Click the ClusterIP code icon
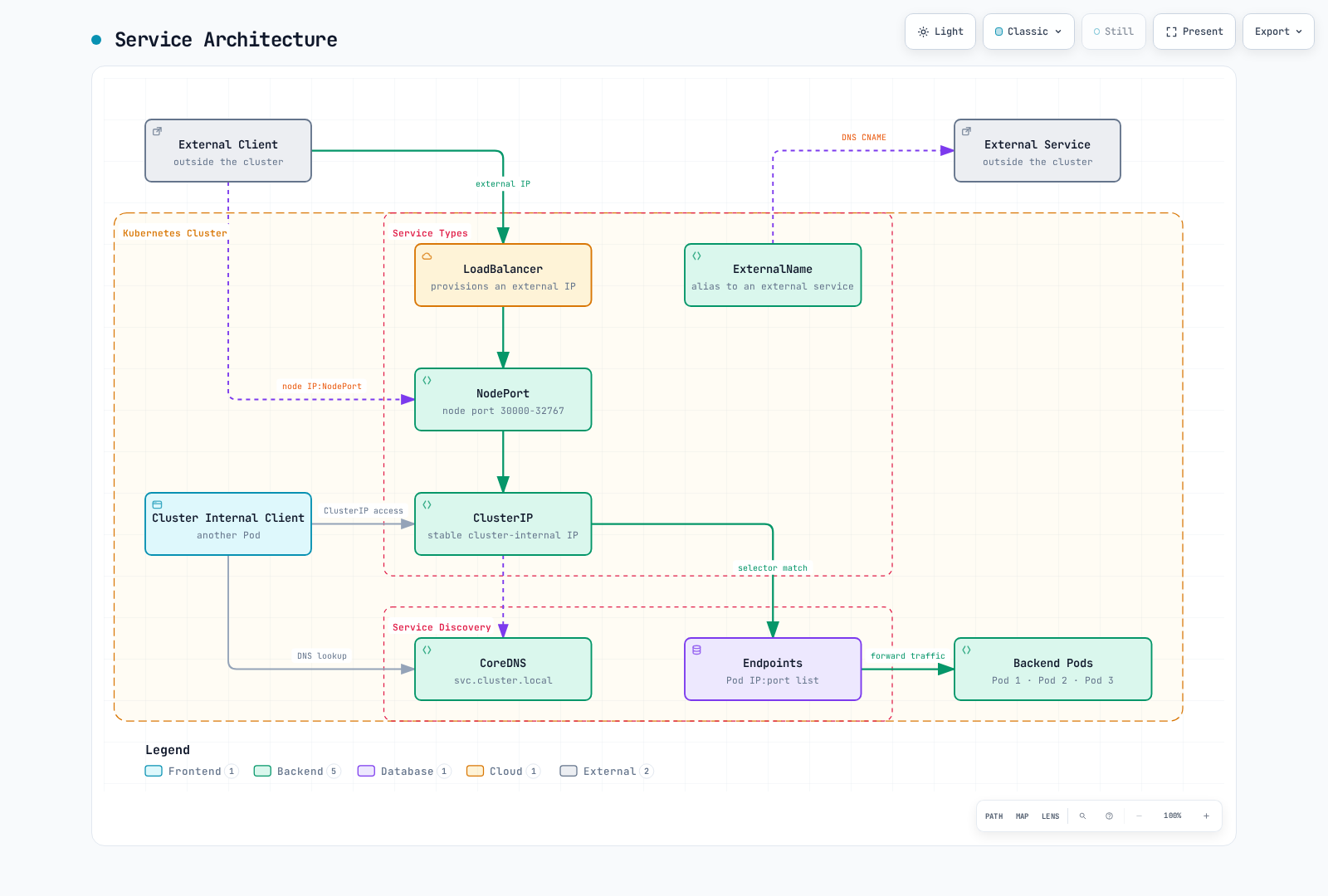The image size is (1328, 896). (x=427, y=505)
